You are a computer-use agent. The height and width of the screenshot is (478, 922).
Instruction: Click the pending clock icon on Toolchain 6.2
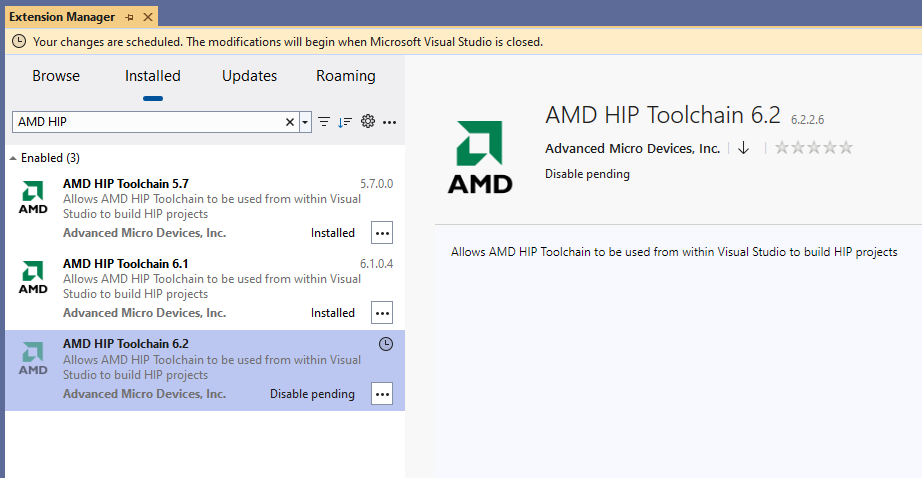[x=386, y=344]
